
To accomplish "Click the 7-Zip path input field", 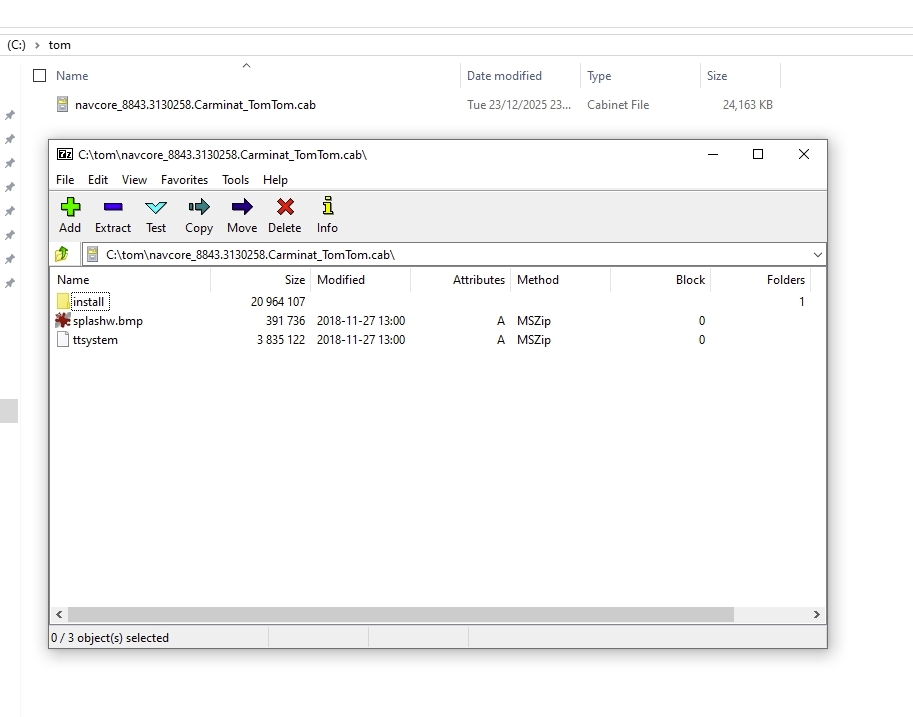I will coord(454,255).
